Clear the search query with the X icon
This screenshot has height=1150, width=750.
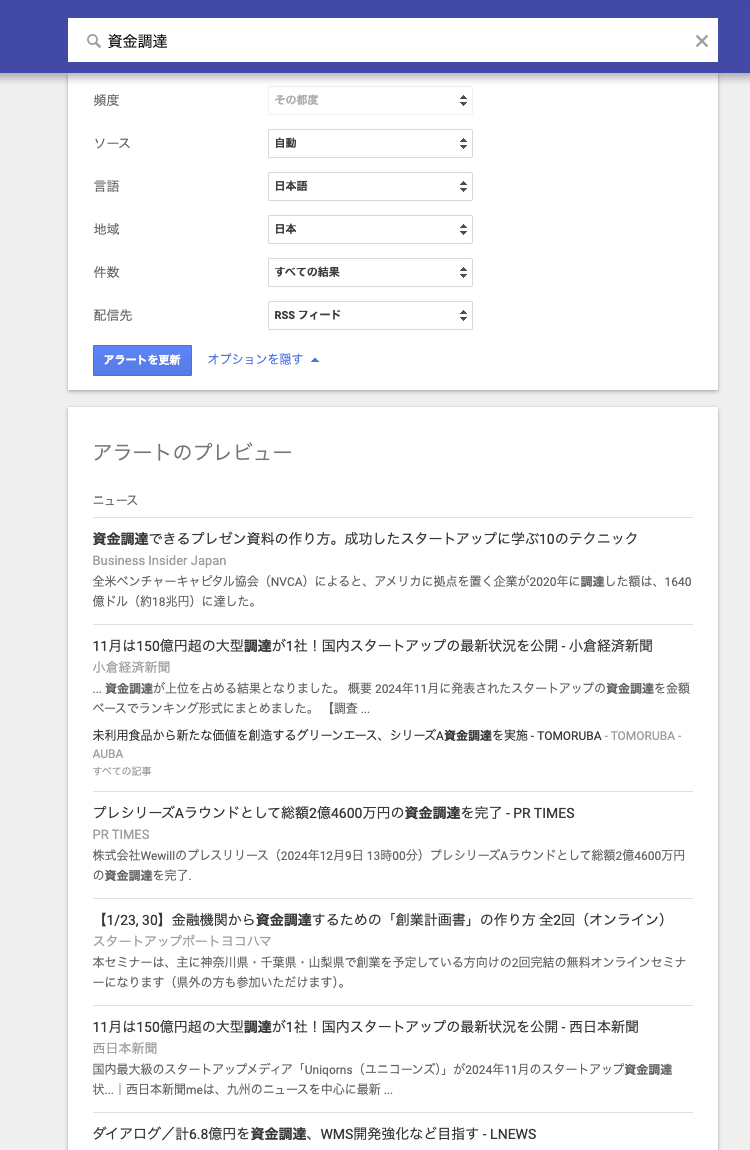pos(702,41)
